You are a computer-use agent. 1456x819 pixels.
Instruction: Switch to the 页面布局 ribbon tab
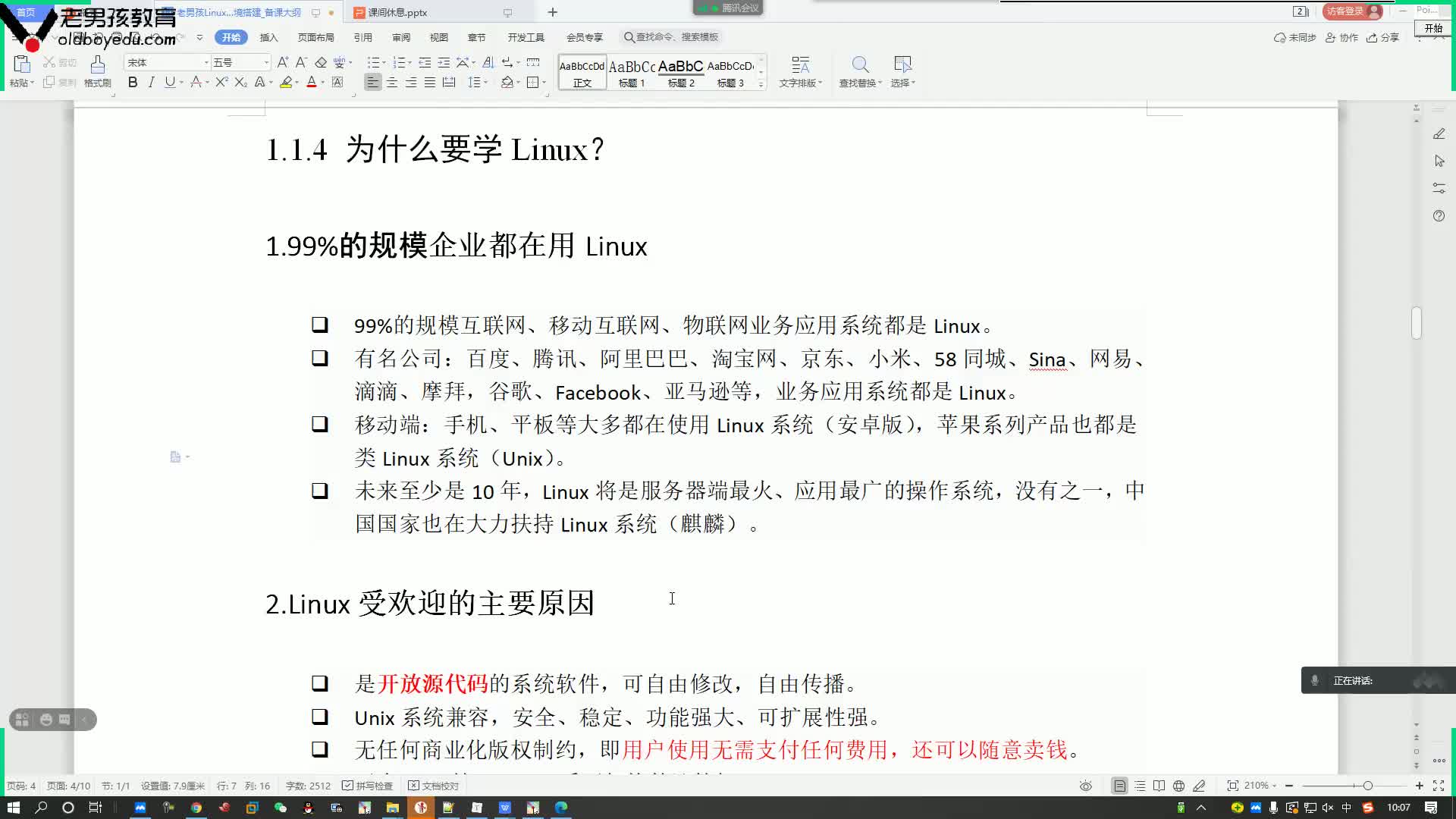coord(315,37)
